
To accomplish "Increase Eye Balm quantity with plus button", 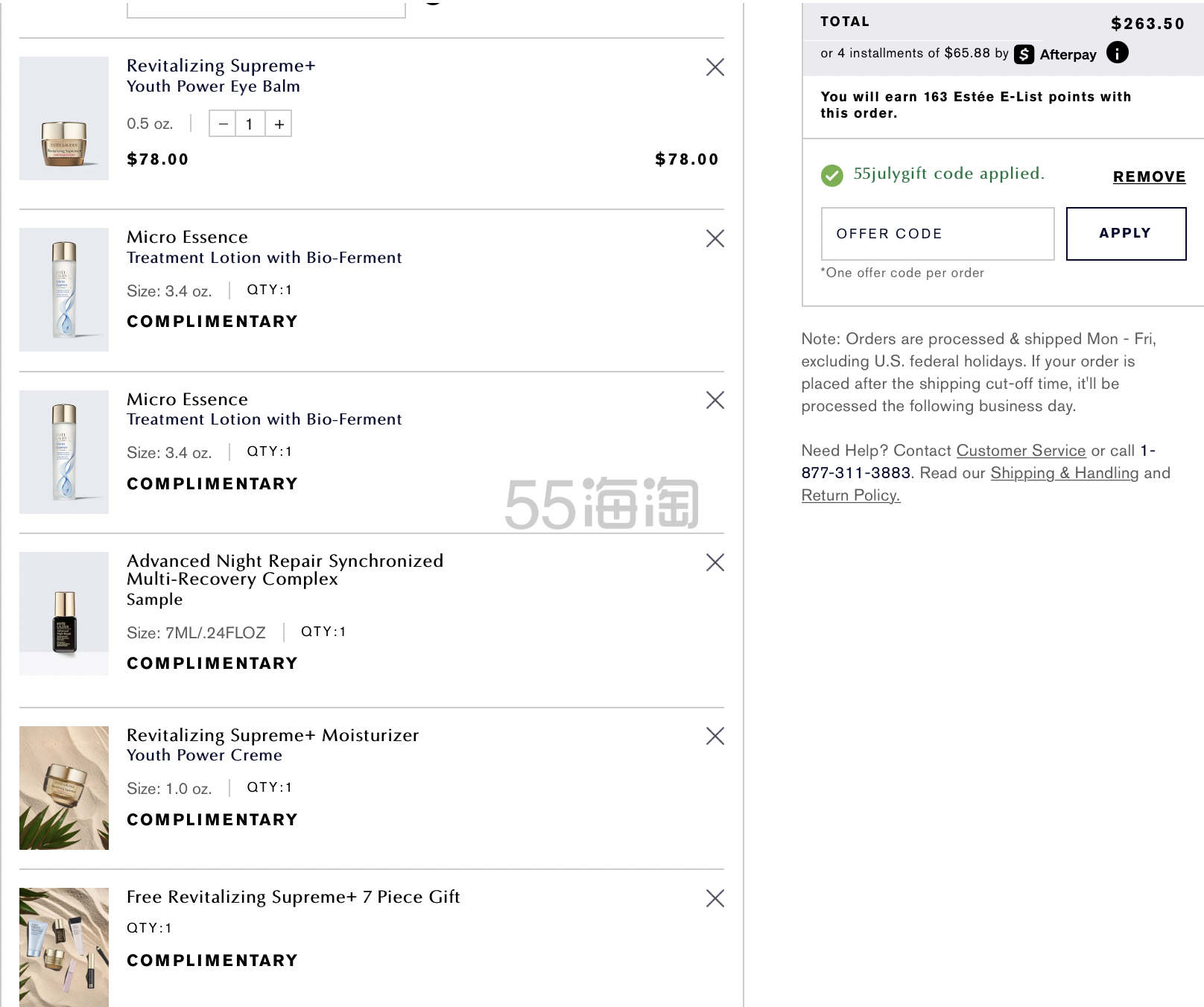I will pyautogui.click(x=279, y=124).
